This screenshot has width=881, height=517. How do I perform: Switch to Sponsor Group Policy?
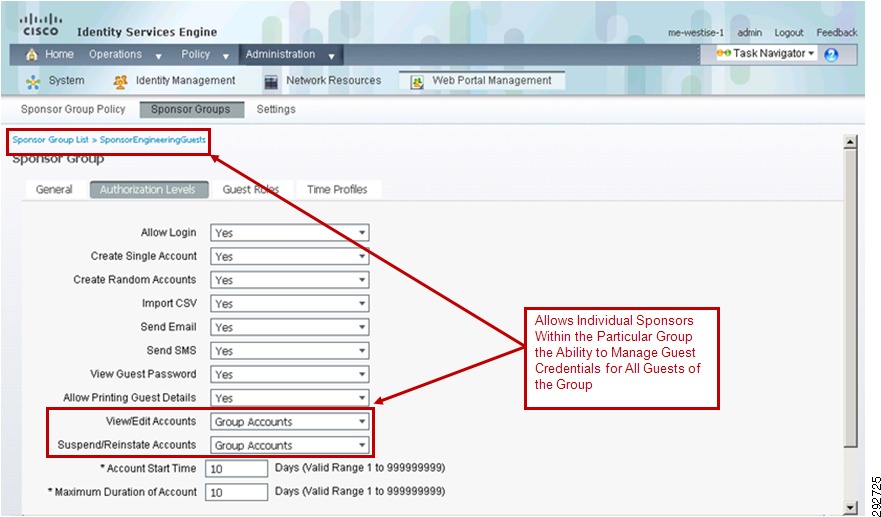point(73,109)
